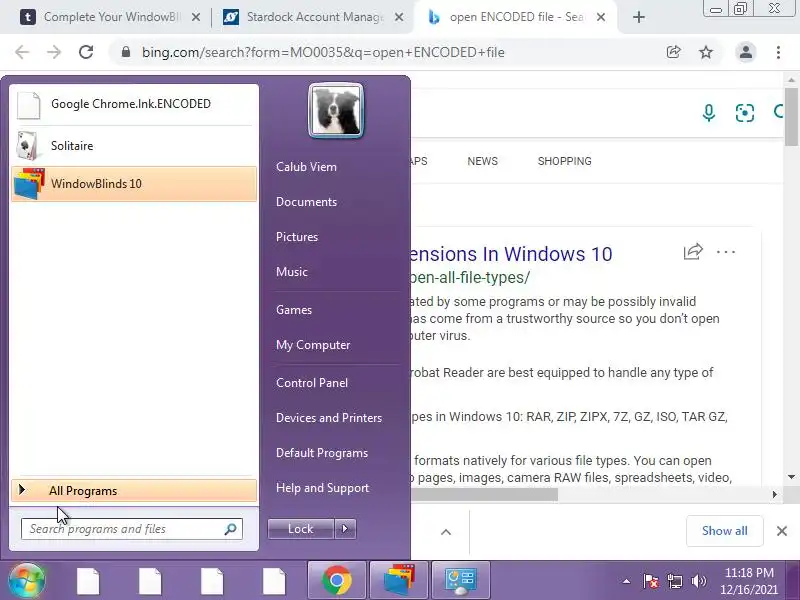Screen dimensions: 800x600
Task: Open the Control Panel taskbar button
Action: coord(461,581)
